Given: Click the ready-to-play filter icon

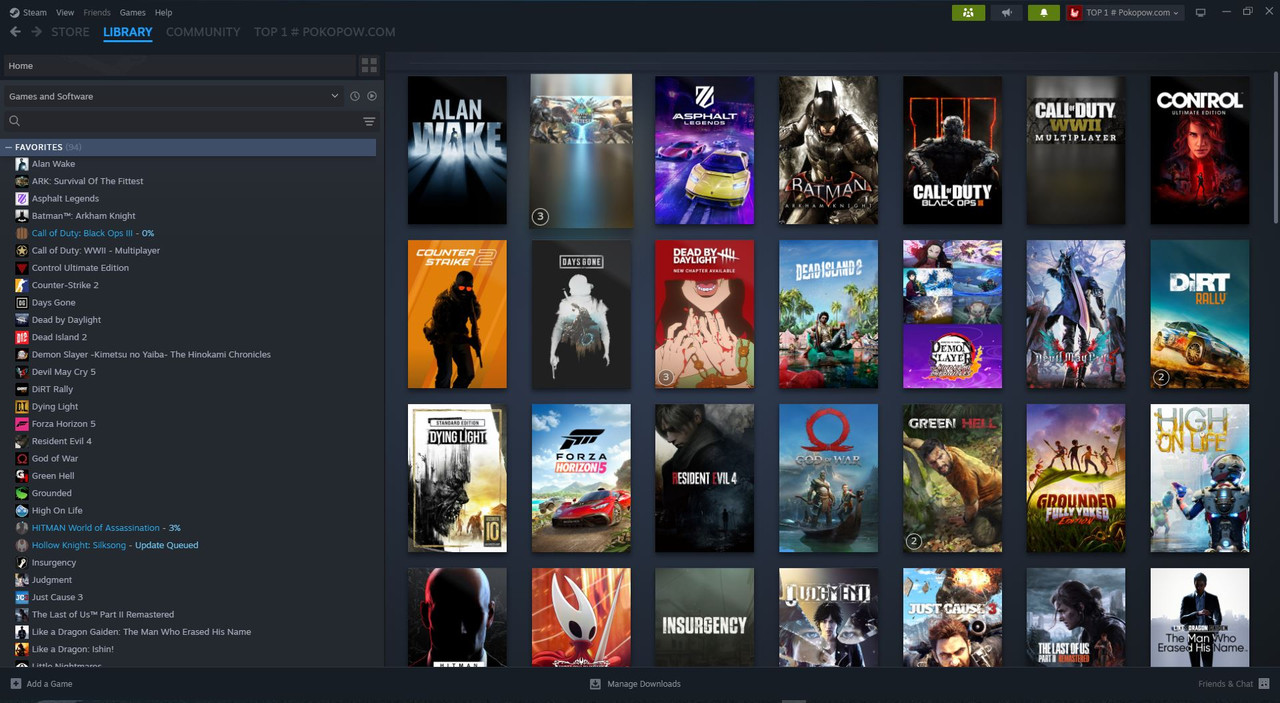Looking at the screenshot, I should [x=372, y=96].
